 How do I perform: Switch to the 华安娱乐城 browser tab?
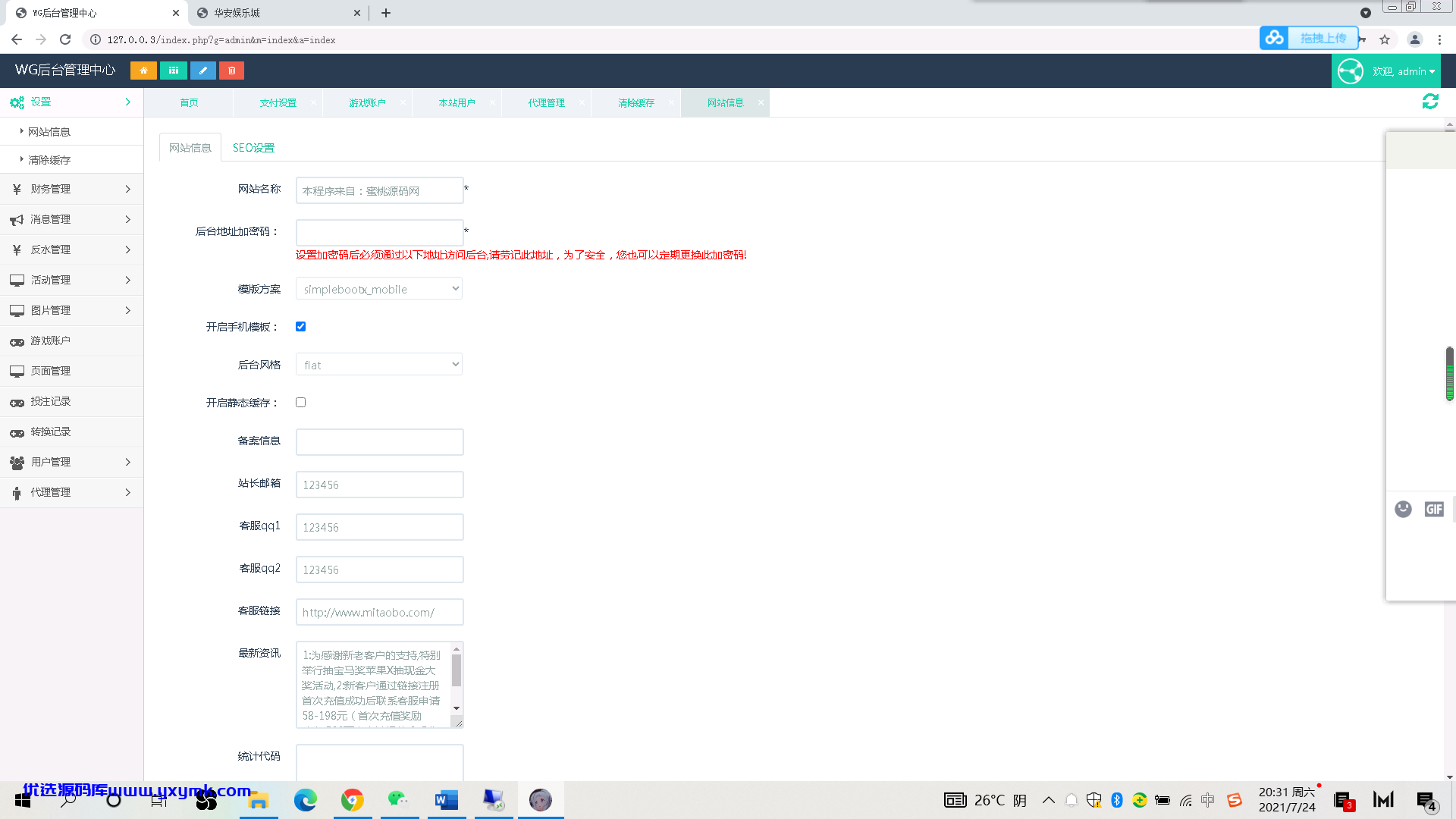tap(278, 13)
